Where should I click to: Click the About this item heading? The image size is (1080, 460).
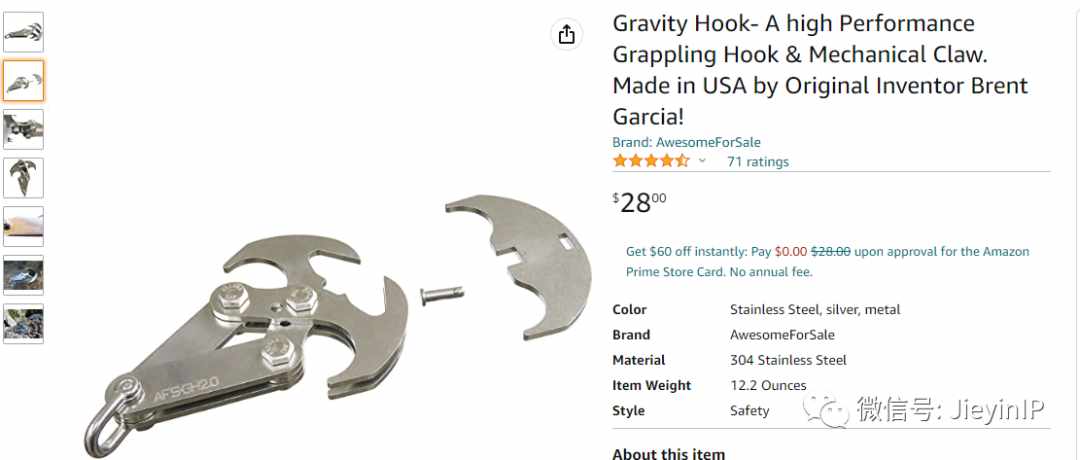(x=668, y=452)
